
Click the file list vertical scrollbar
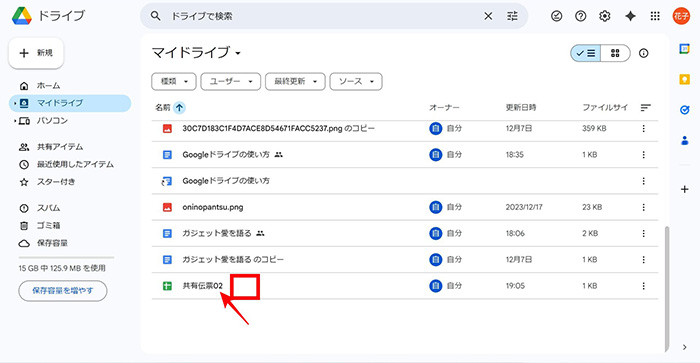pos(667,288)
